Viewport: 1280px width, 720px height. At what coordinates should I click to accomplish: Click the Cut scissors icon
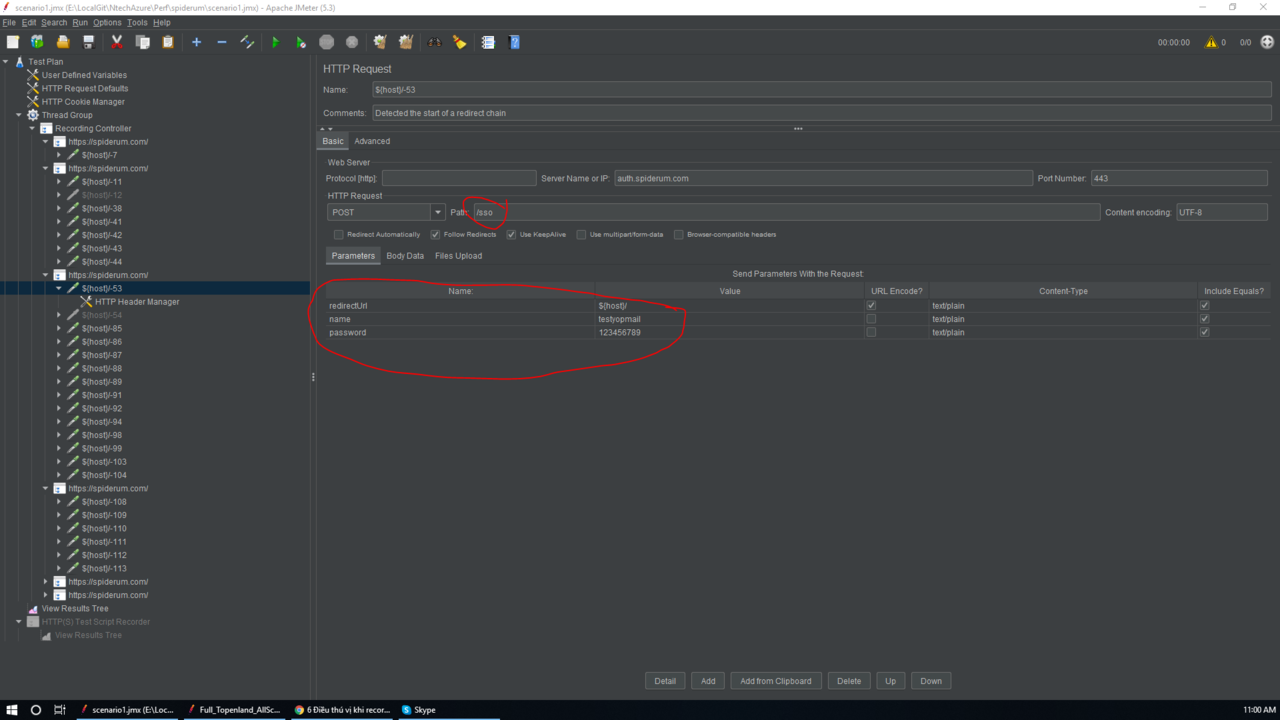pyautogui.click(x=117, y=42)
